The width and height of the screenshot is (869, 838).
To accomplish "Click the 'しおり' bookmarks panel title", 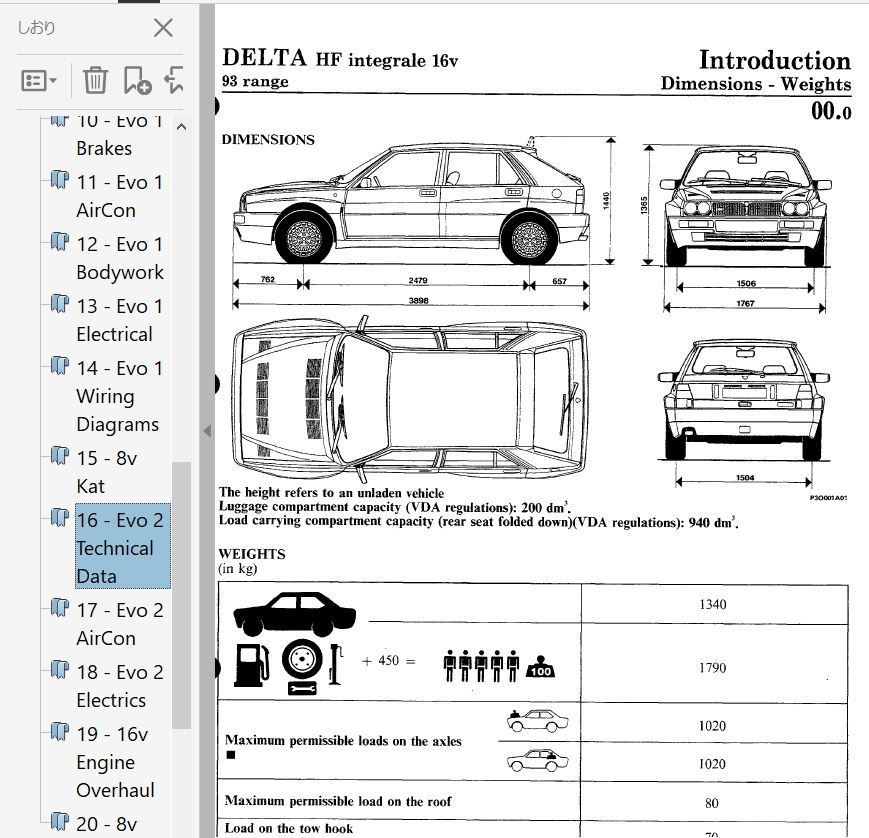I will click(37, 28).
